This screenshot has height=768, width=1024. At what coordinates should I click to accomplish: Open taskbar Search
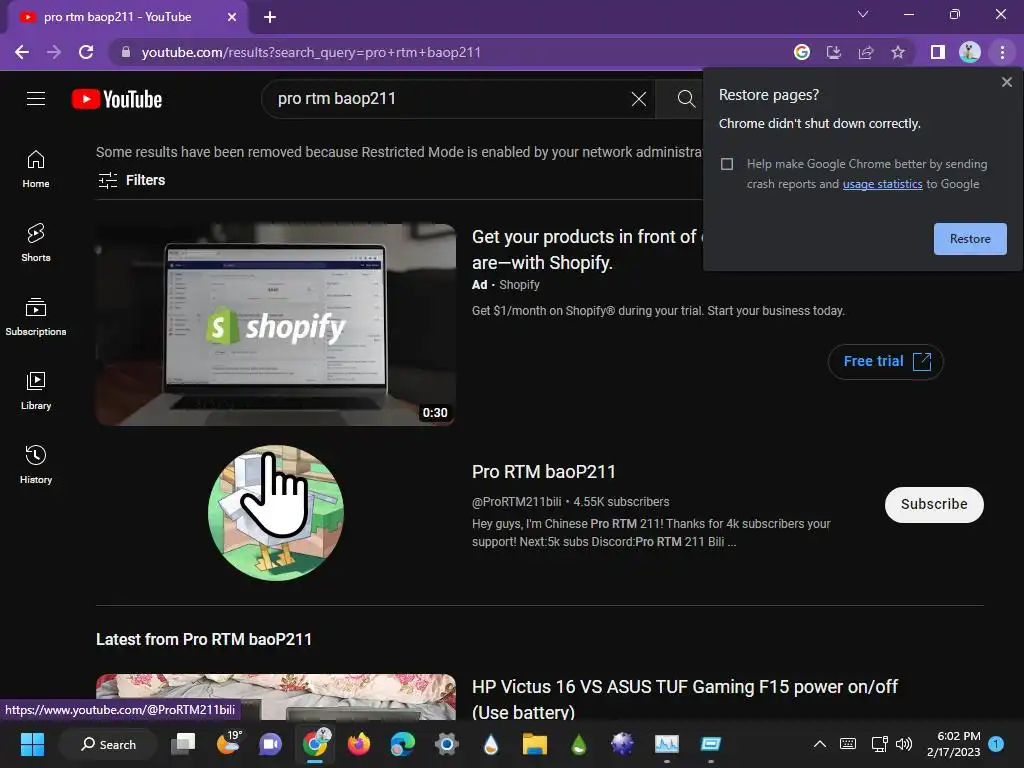(x=108, y=744)
